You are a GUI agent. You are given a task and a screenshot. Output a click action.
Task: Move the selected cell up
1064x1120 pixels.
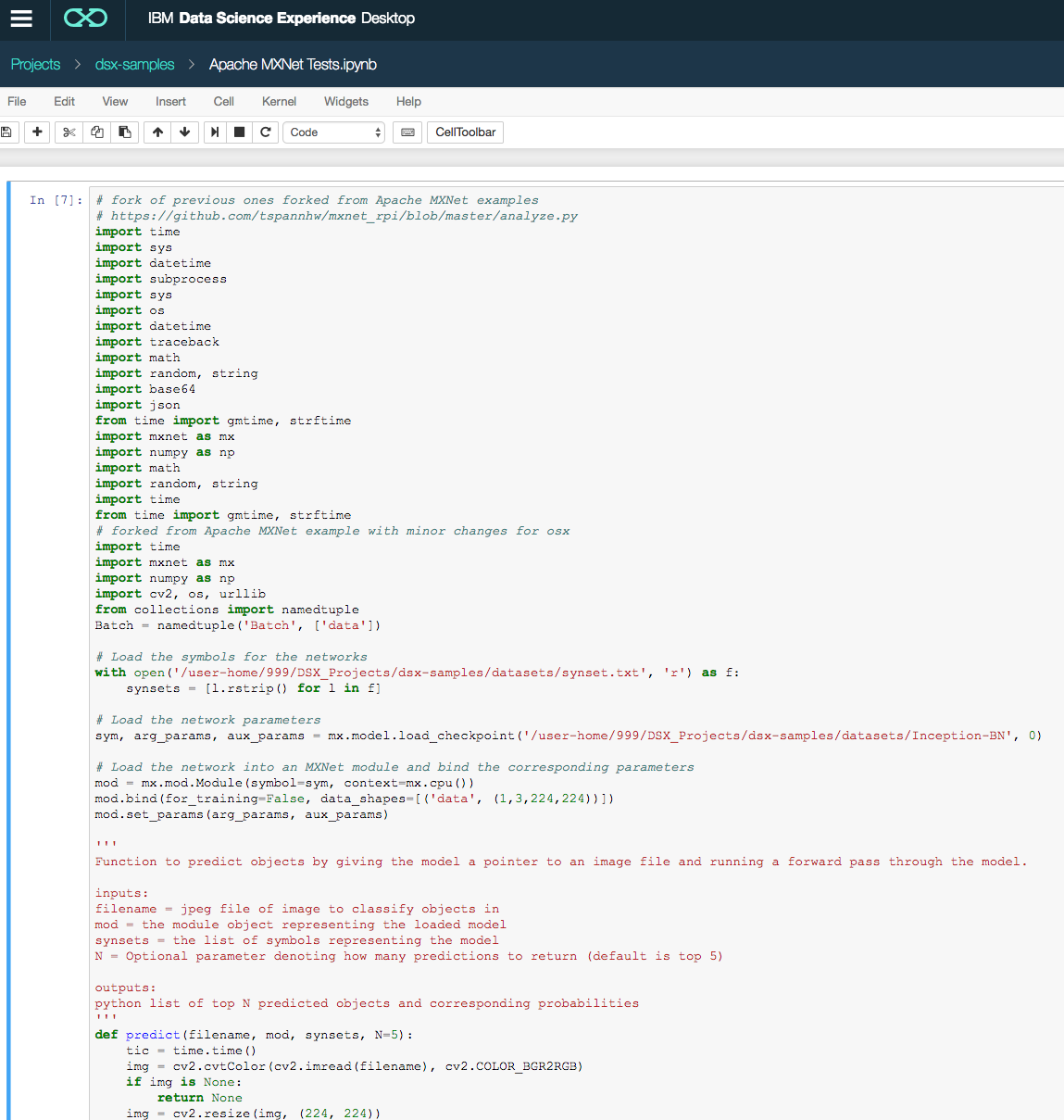pos(157,132)
